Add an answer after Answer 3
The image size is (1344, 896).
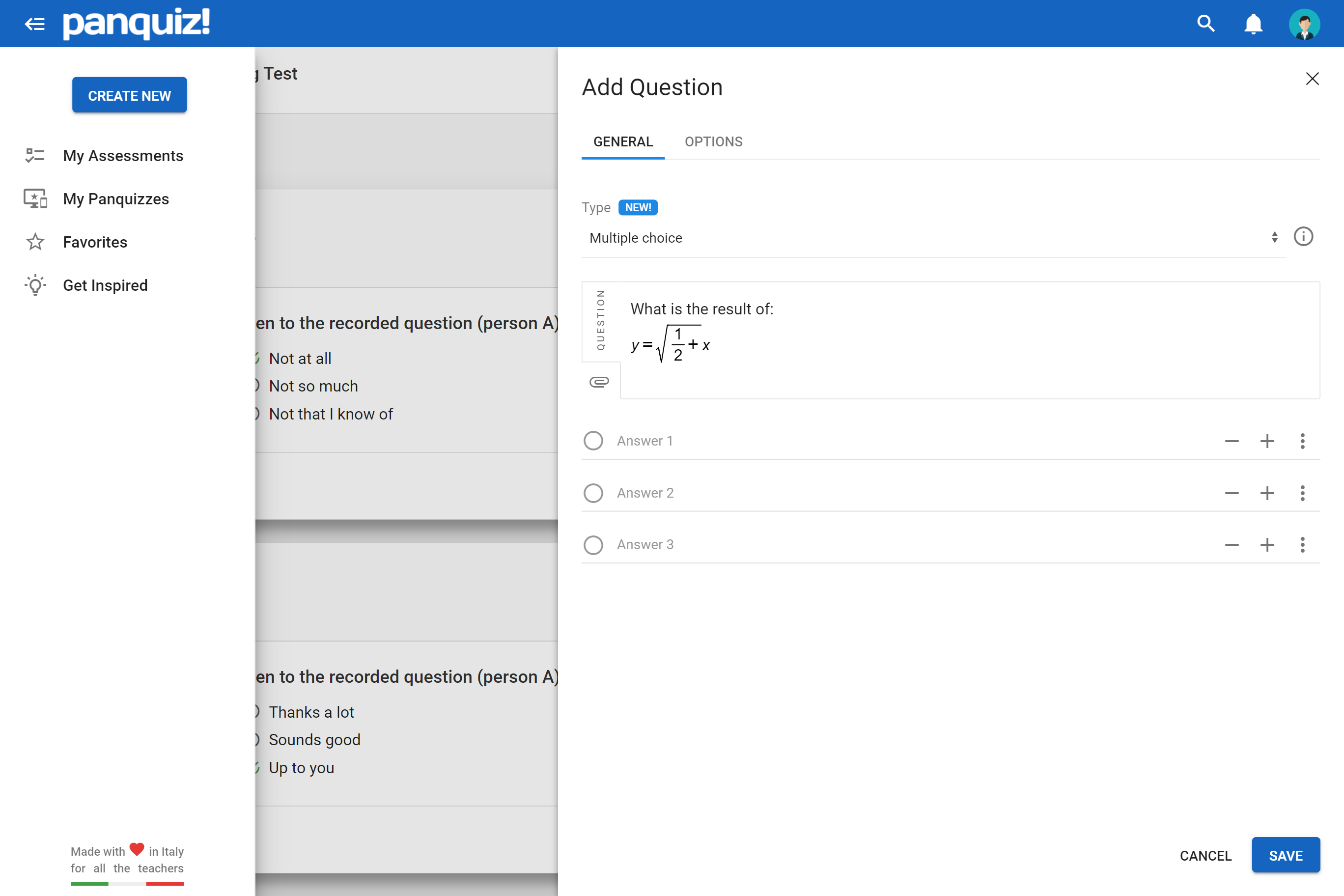1267,545
